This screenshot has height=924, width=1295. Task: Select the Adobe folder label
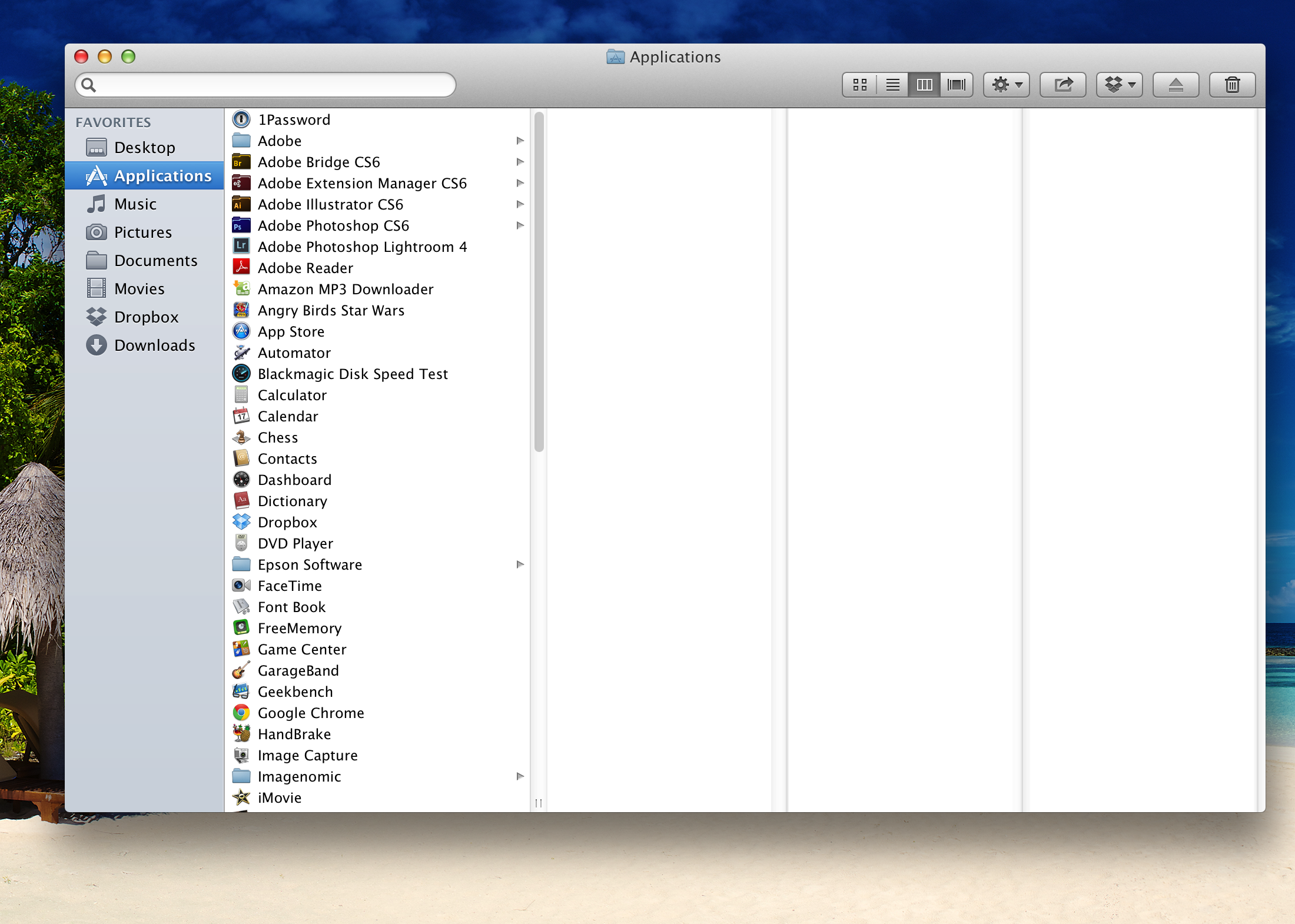(280, 141)
